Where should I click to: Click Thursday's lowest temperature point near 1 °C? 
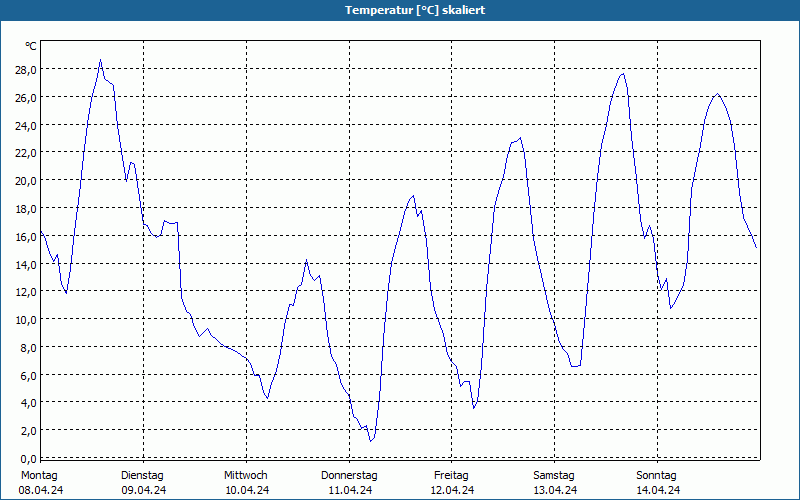370,441
